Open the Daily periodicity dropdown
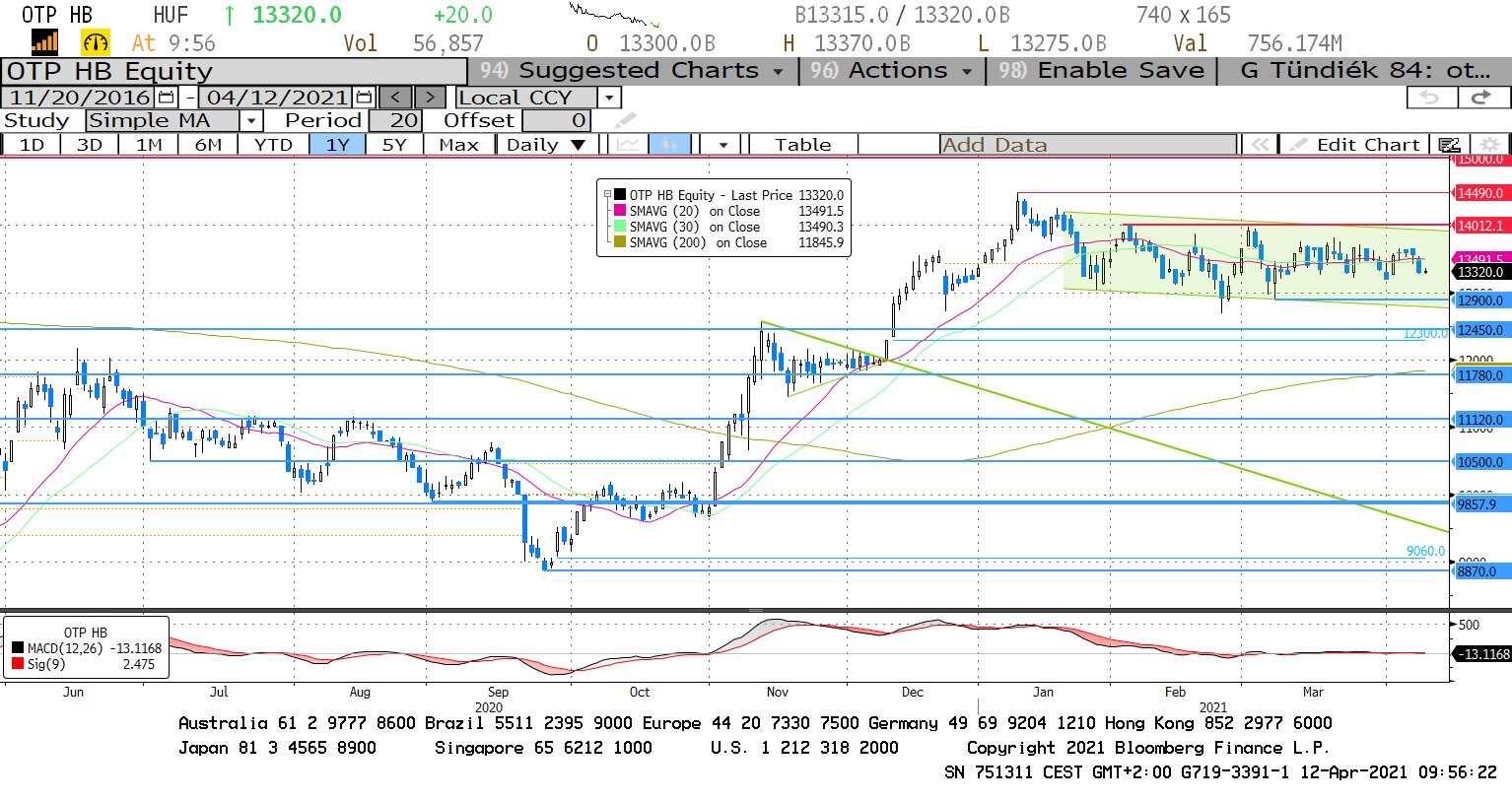This screenshot has height=801, width=1512. (579, 145)
